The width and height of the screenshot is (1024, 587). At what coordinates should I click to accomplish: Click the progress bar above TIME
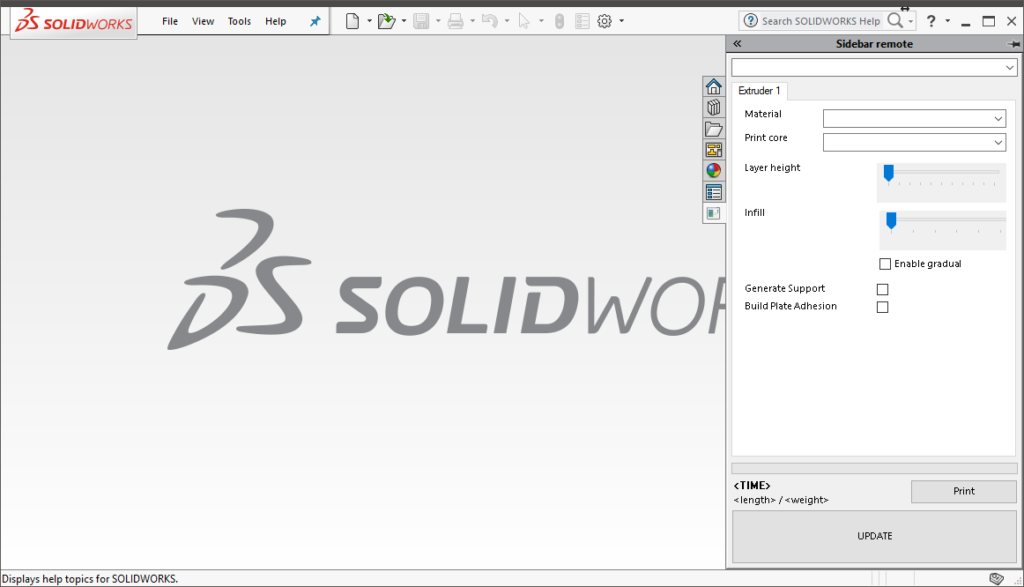click(874, 468)
